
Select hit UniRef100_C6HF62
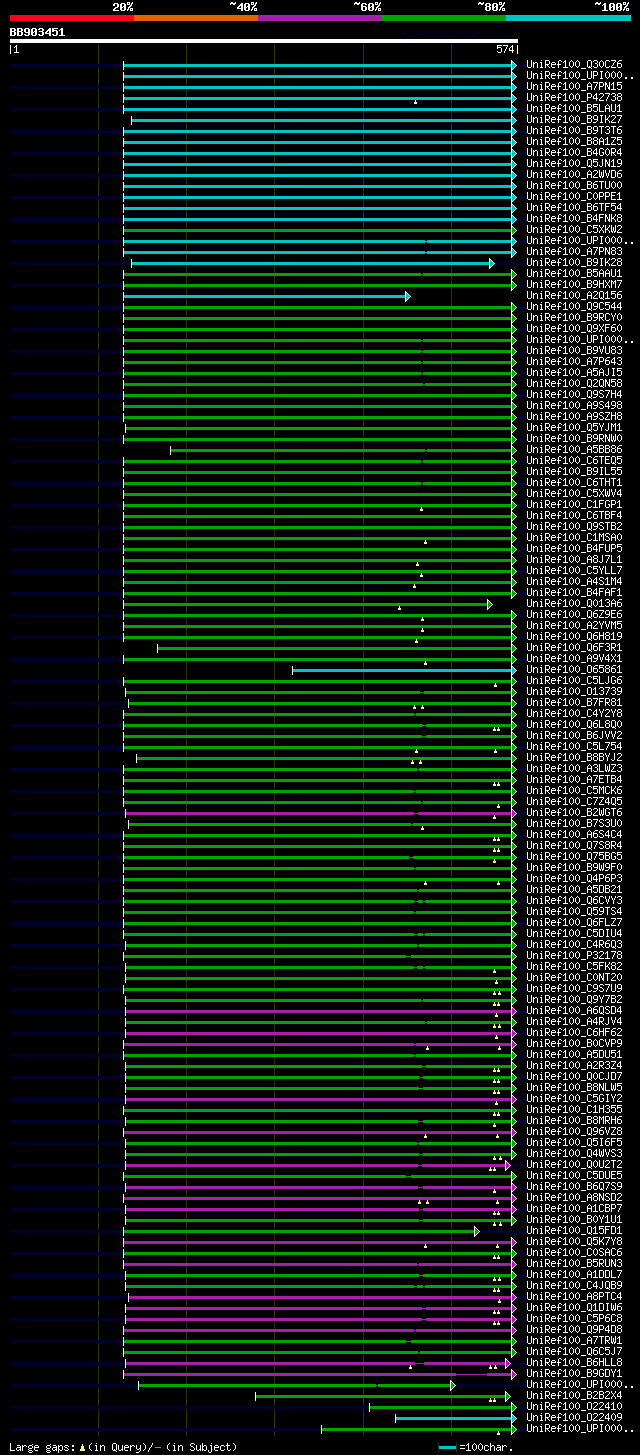point(574,1032)
